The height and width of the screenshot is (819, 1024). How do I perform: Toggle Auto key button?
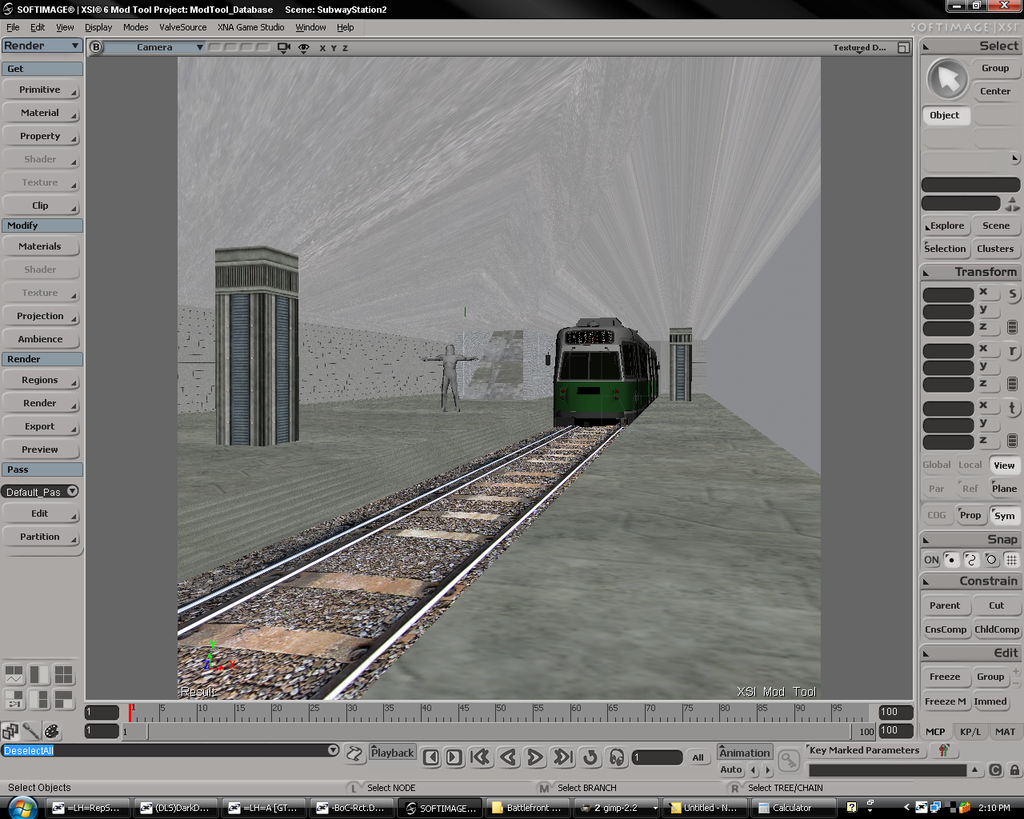pyautogui.click(x=731, y=770)
